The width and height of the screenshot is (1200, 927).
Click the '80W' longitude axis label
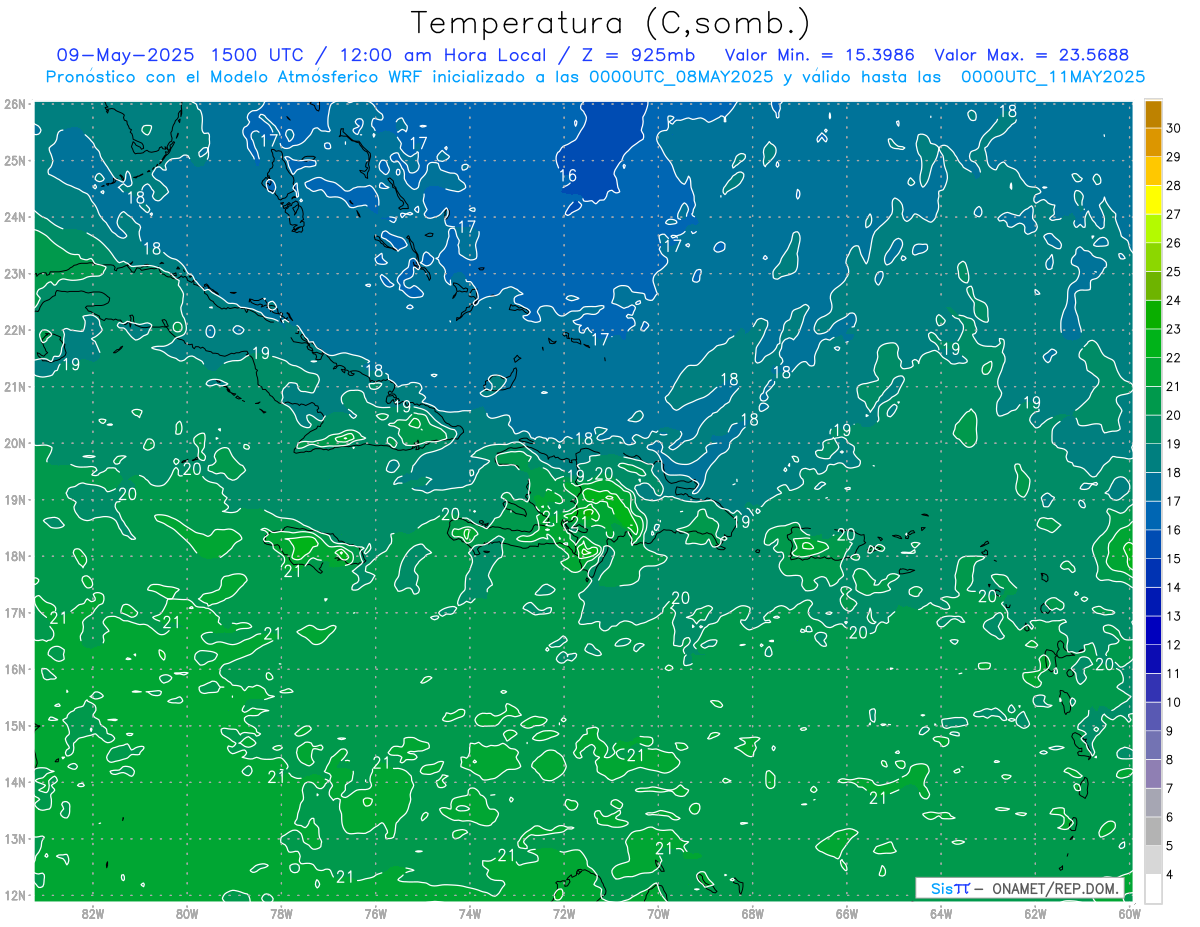tap(187, 912)
